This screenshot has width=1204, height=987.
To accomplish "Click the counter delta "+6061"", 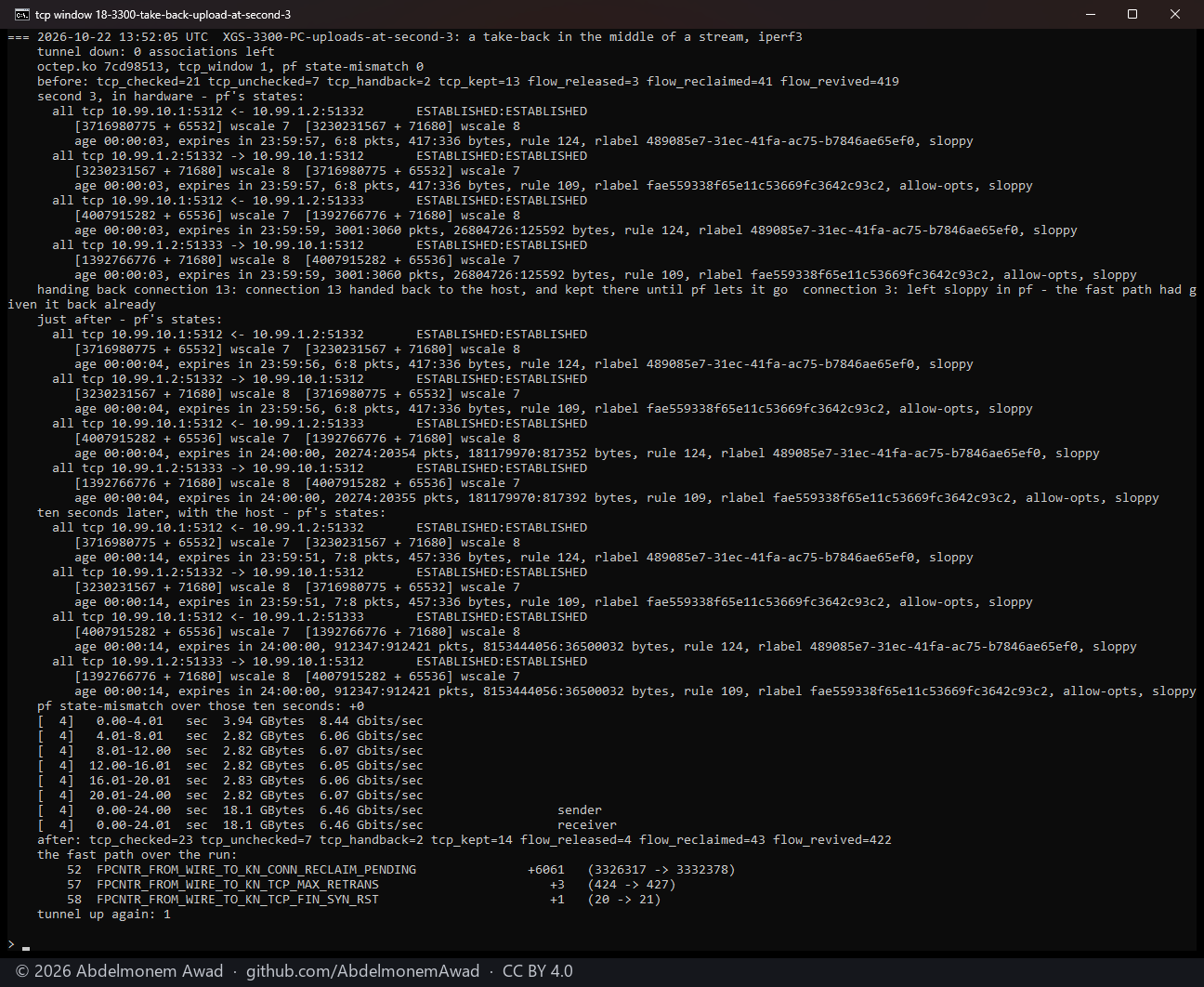I will point(546,870).
